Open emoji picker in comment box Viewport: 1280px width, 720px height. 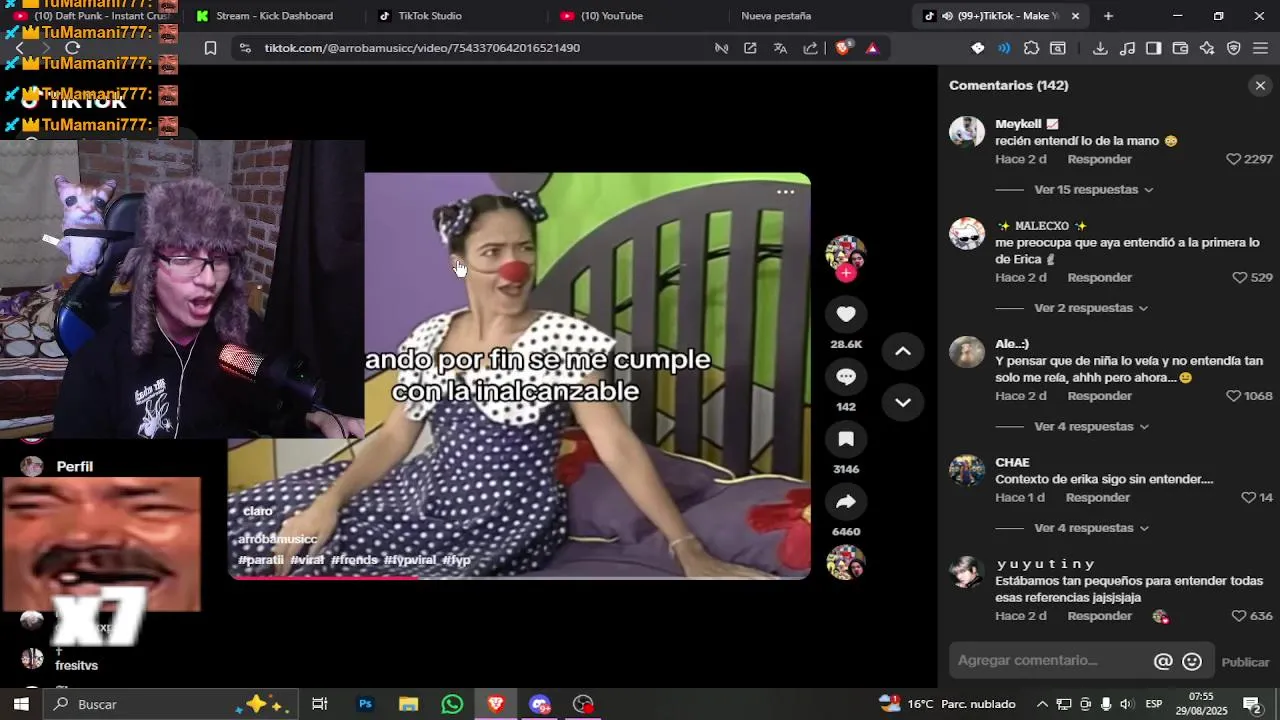click(1192, 661)
